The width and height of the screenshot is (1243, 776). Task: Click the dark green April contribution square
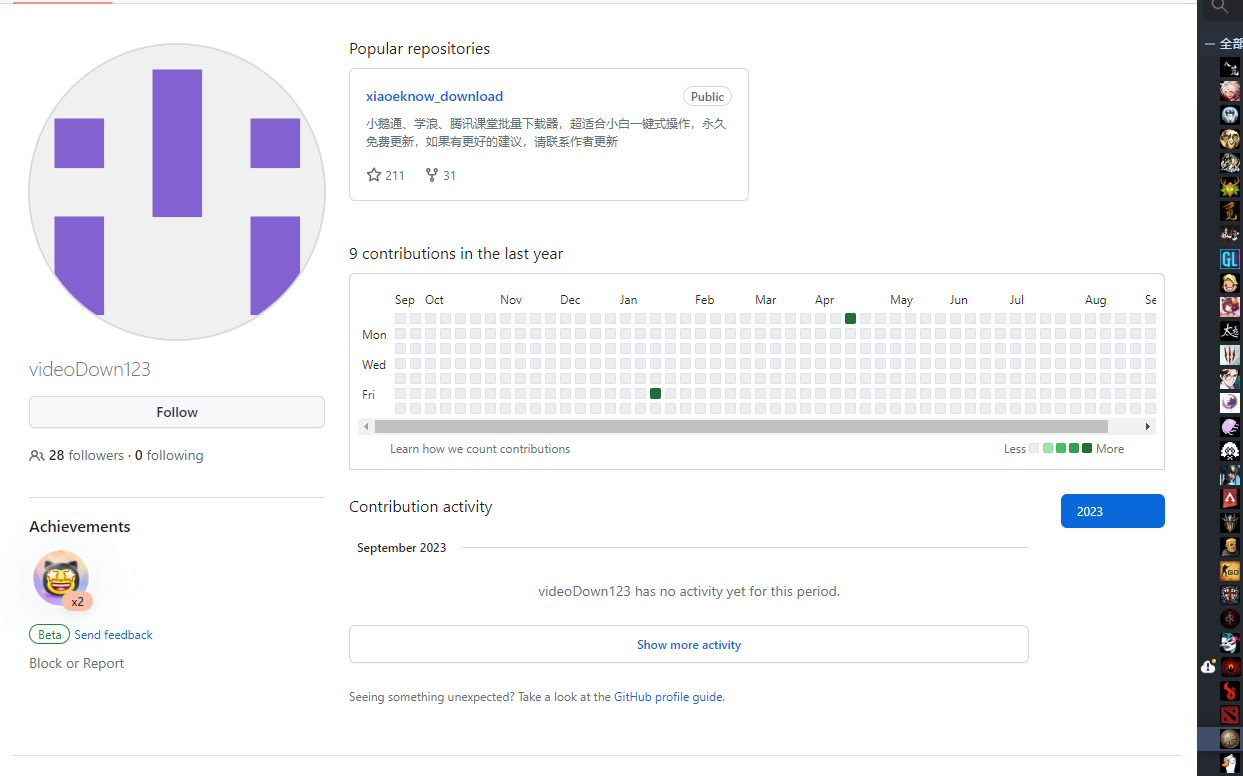pyautogui.click(x=850, y=319)
